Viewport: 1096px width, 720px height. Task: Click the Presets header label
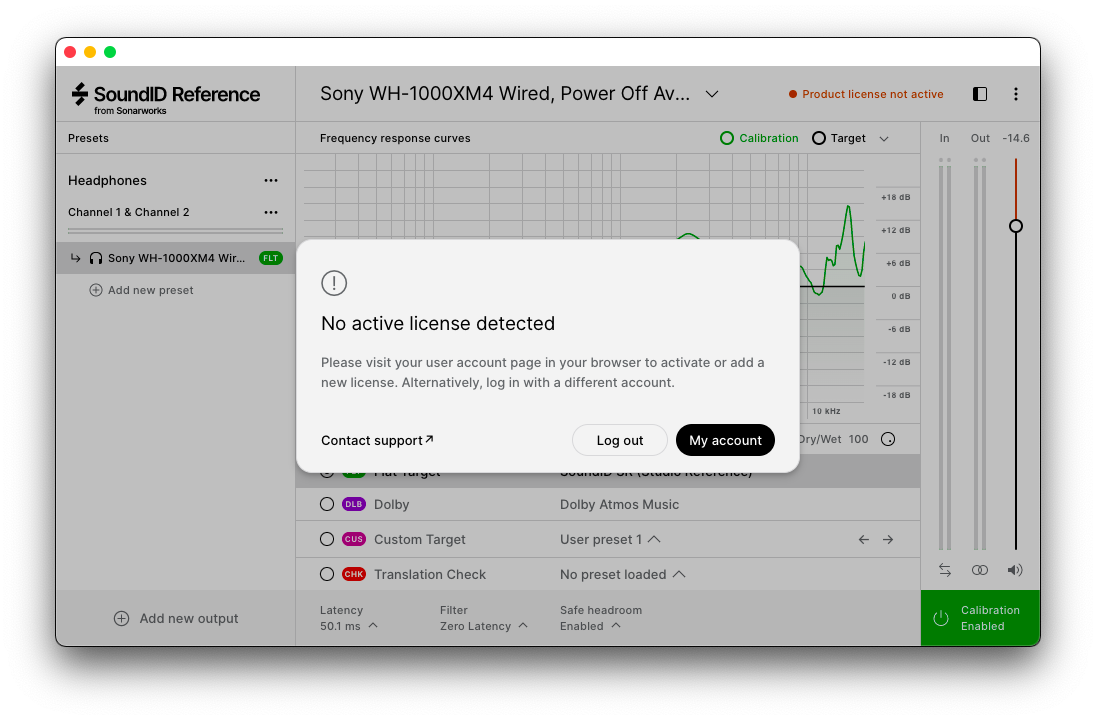point(88,138)
